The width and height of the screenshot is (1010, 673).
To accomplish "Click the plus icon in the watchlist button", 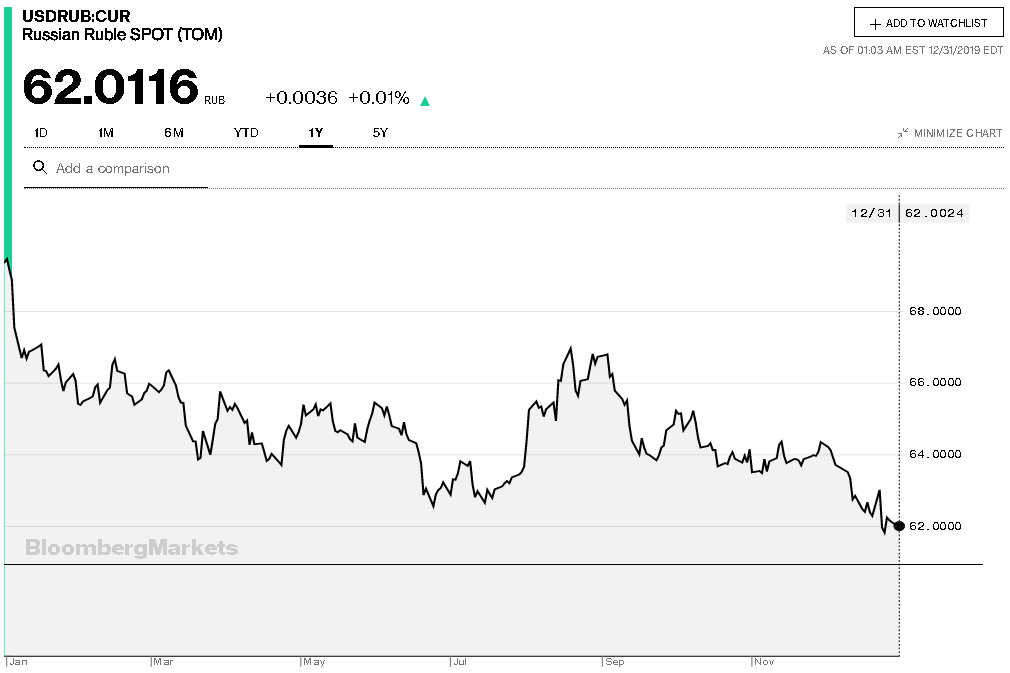I will pyautogui.click(x=875, y=23).
